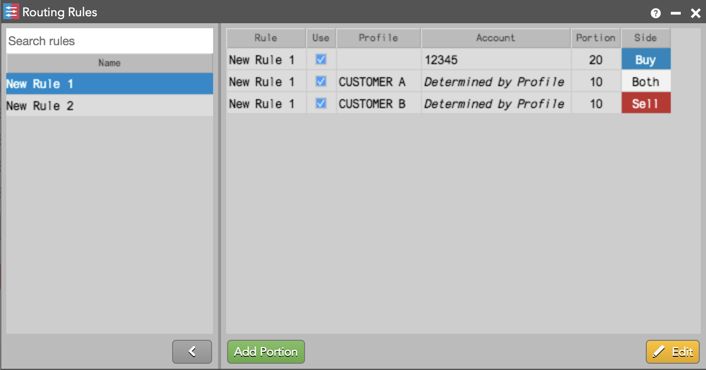
Task: Close the Routing Rules window
Action: 696,13
